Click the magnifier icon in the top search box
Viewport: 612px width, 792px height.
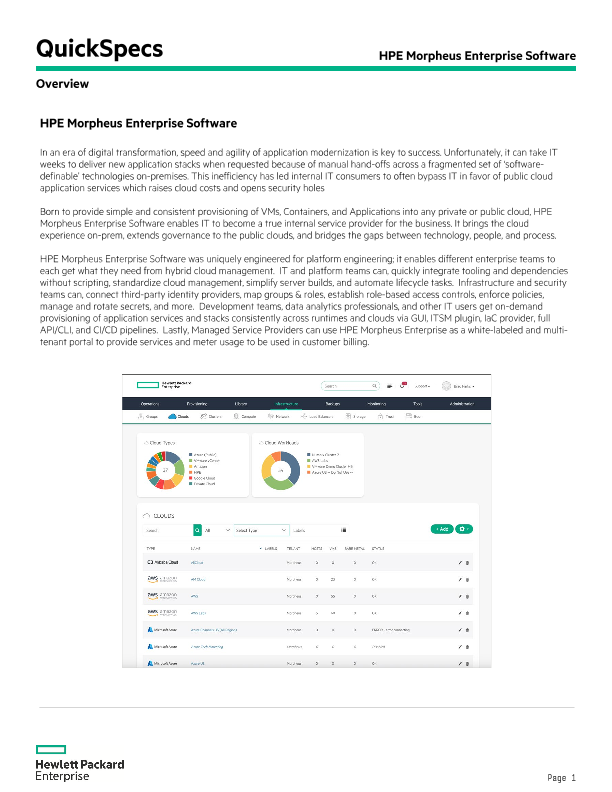click(x=374, y=386)
